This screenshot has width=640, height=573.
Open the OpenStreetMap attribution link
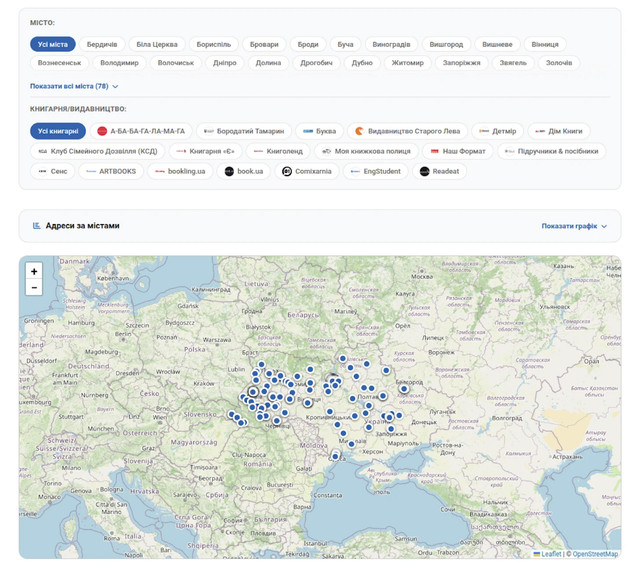[595, 554]
